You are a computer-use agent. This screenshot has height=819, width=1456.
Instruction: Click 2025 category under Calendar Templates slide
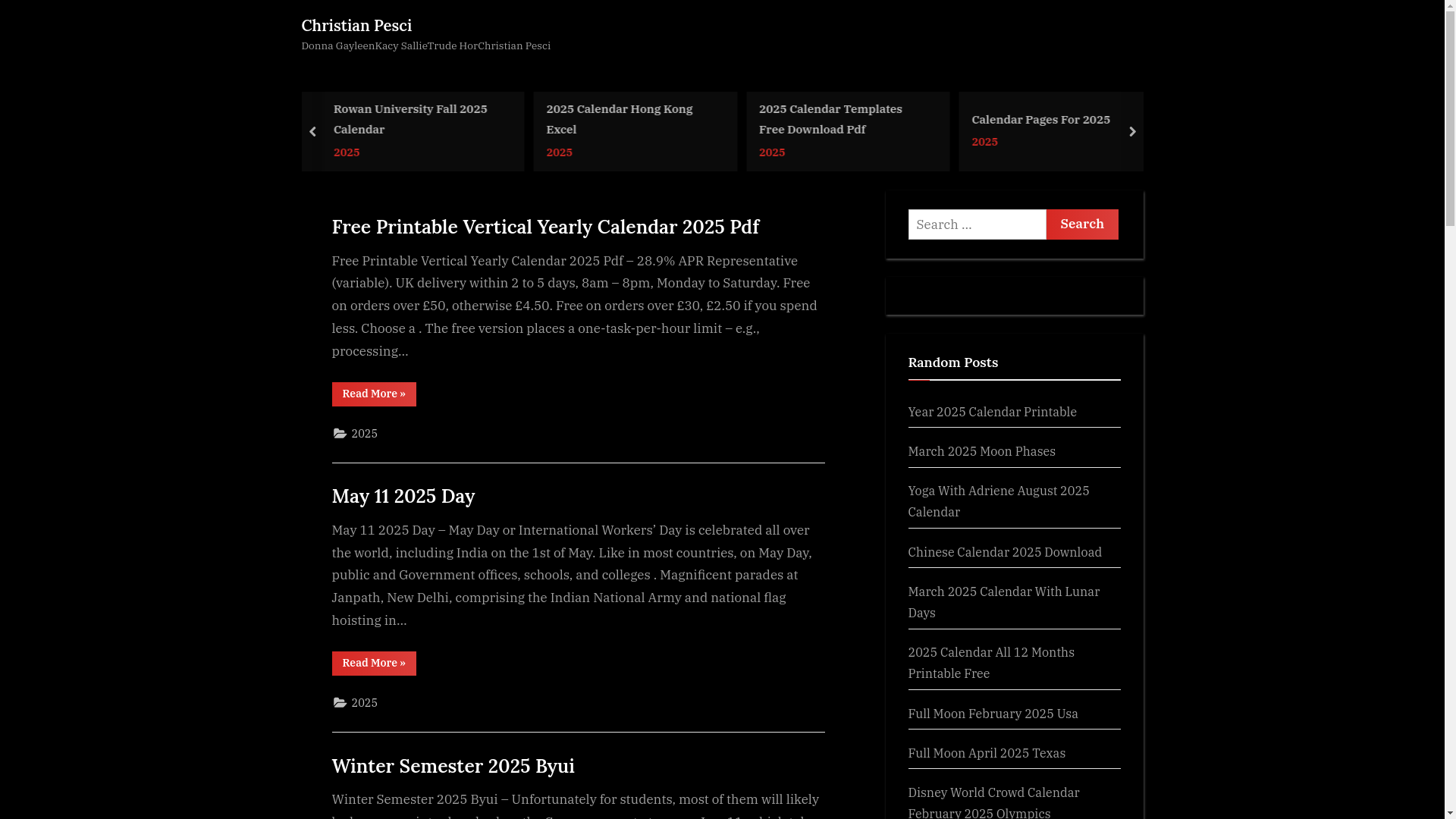coord(772,152)
